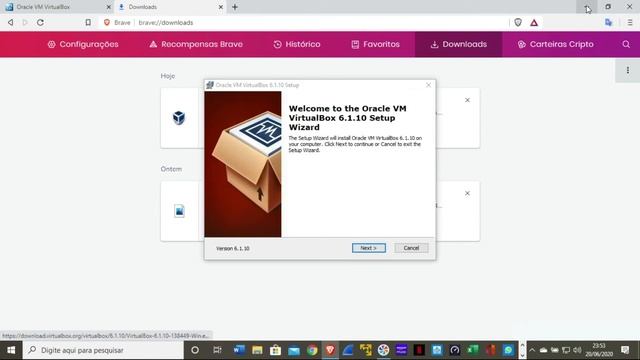Open Mail app from taskbar
640x360 pixels.
click(294, 350)
